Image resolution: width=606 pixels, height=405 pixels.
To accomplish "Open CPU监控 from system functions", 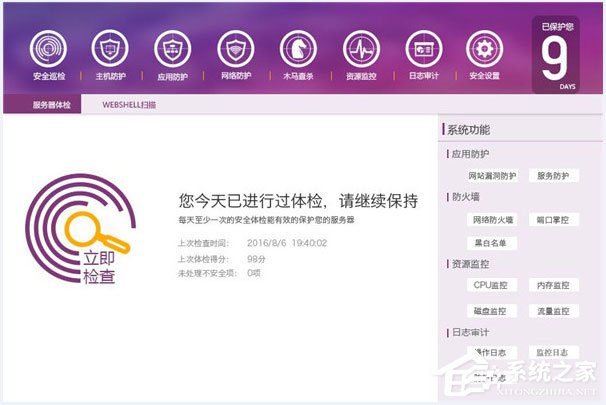I will (492, 285).
